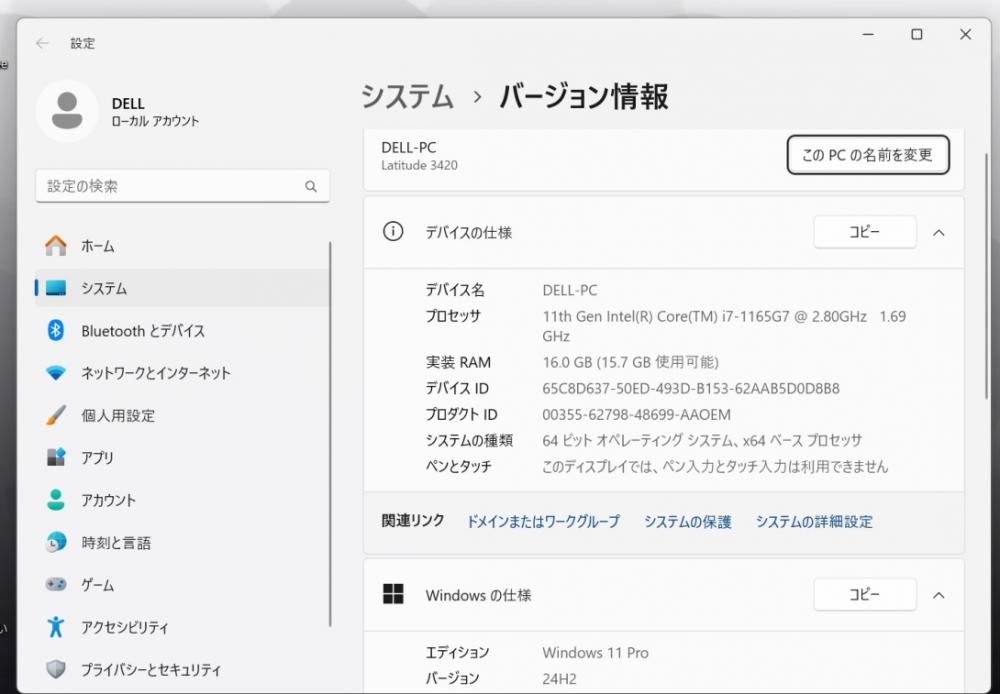Open プライバシーとセキュリティ settings page
The height and width of the screenshot is (694, 1000).
pyautogui.click(x=182, y=669)
